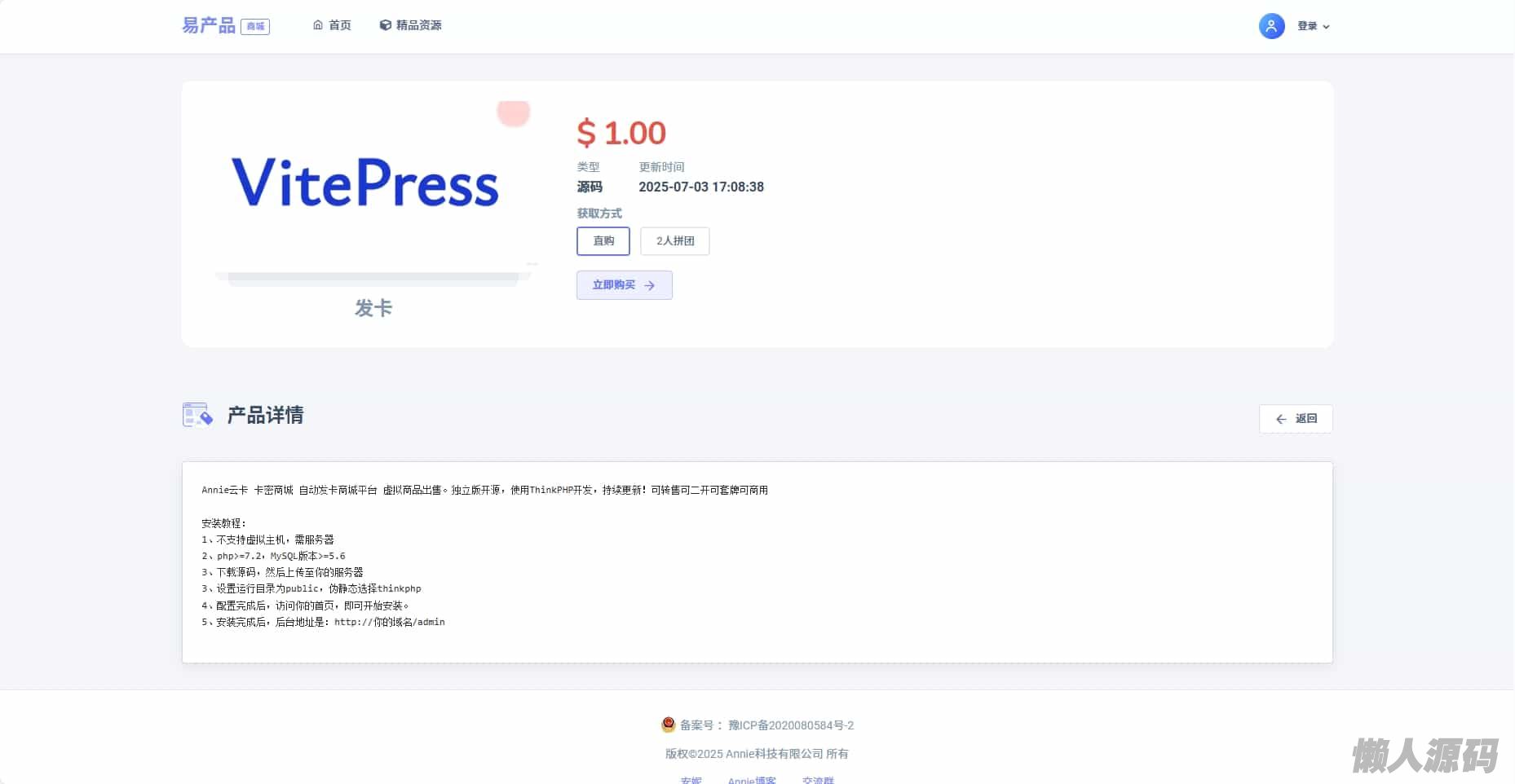This screenshot has height=784, width=1515.
Task: Click the 设置运行目录为public line
Action: 311,588
